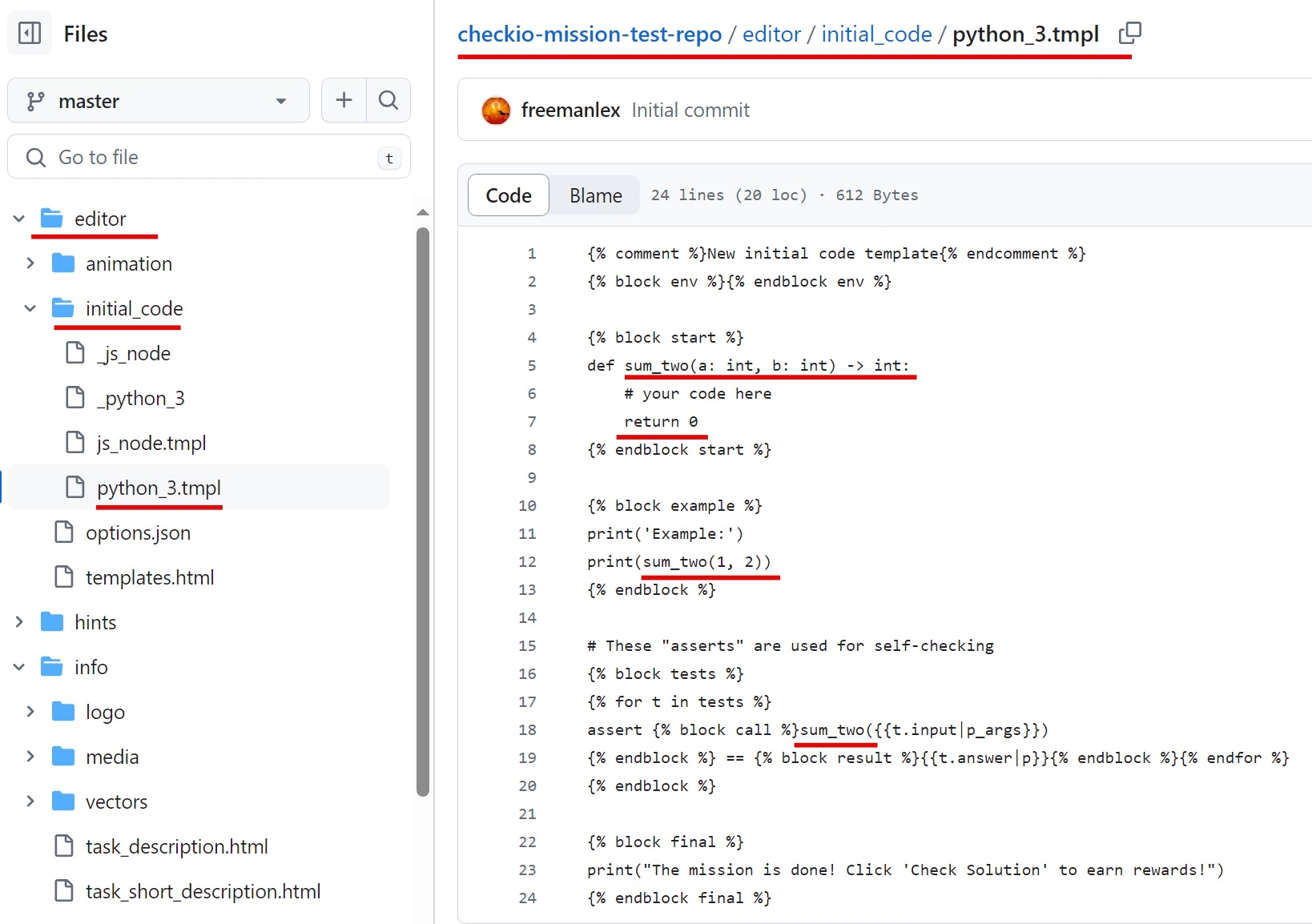The height and width of the screenshot is (924, 1312).
Task: Go to checkio-mission-test-repo breadcrumb link
Action: point(590,34)
